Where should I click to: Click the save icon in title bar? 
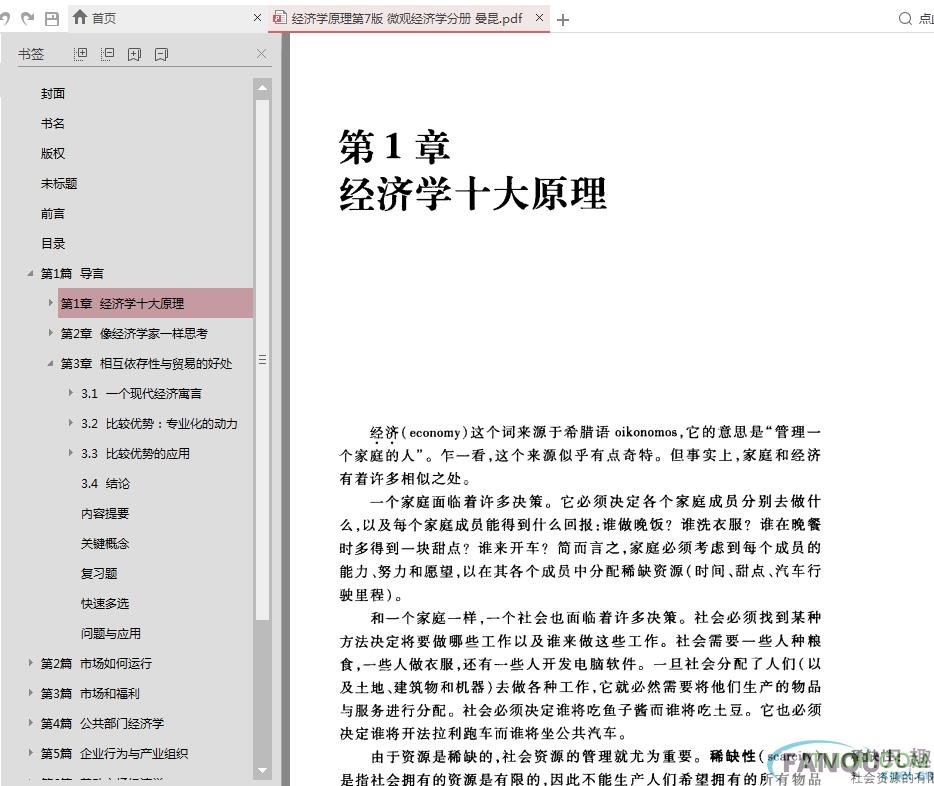coord(51,18)
